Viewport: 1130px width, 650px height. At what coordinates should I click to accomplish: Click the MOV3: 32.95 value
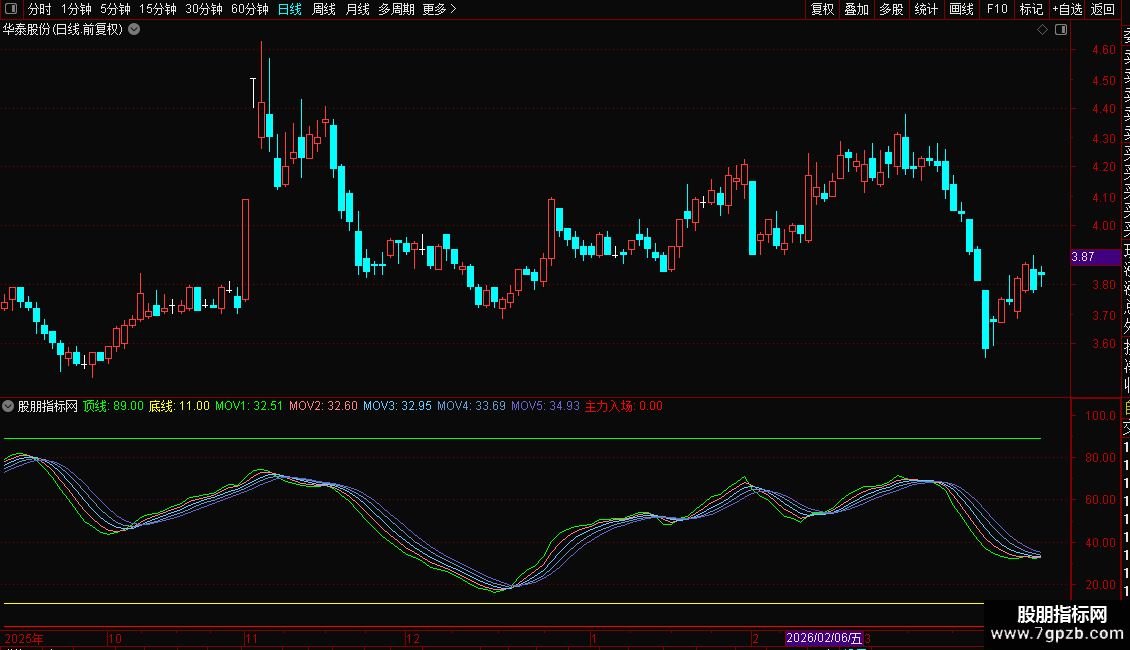(397, 406)
